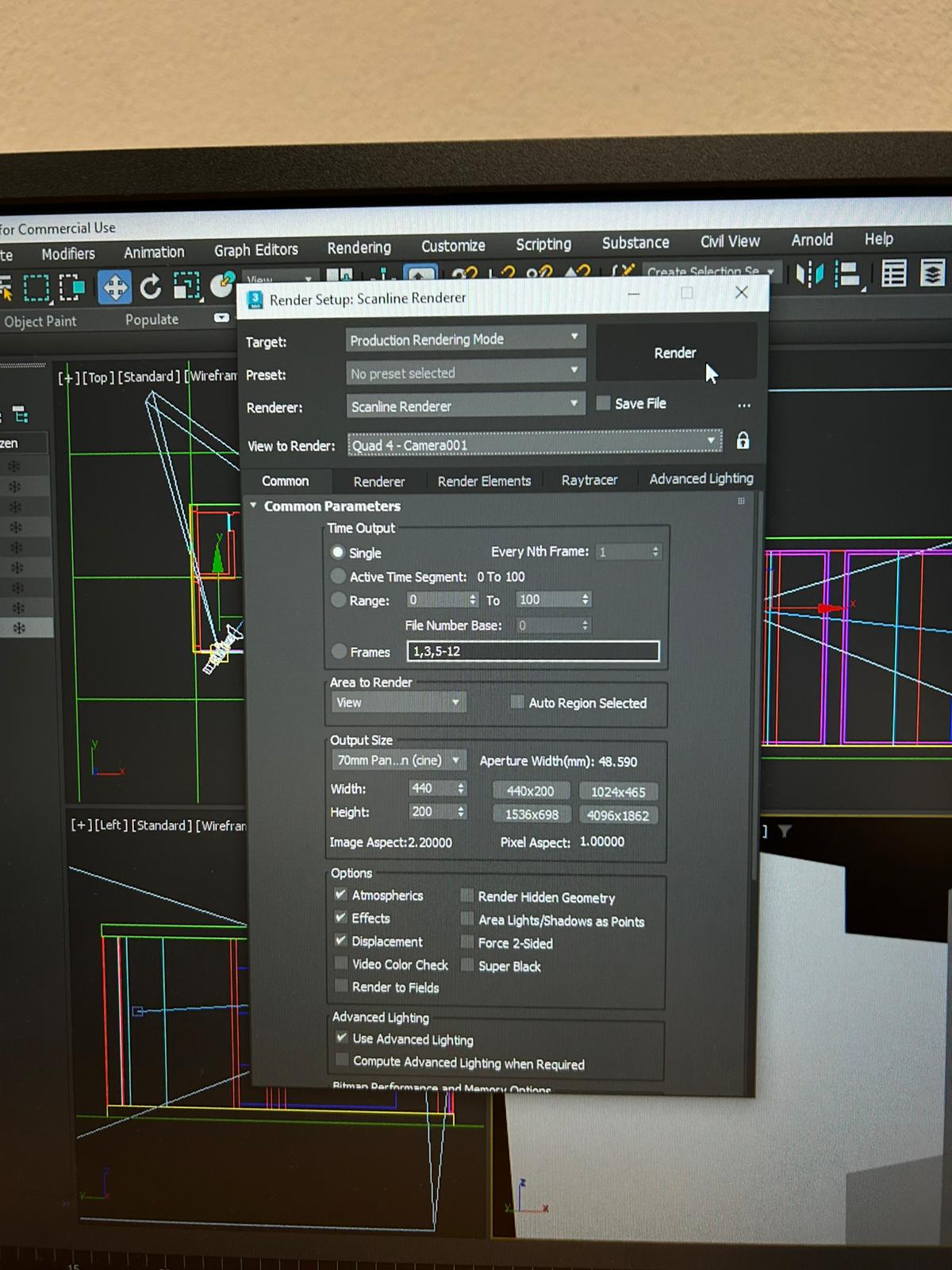This screenshot has height=1270, width=952.
Task: Select the Single time output option
Action: point(338,552)
